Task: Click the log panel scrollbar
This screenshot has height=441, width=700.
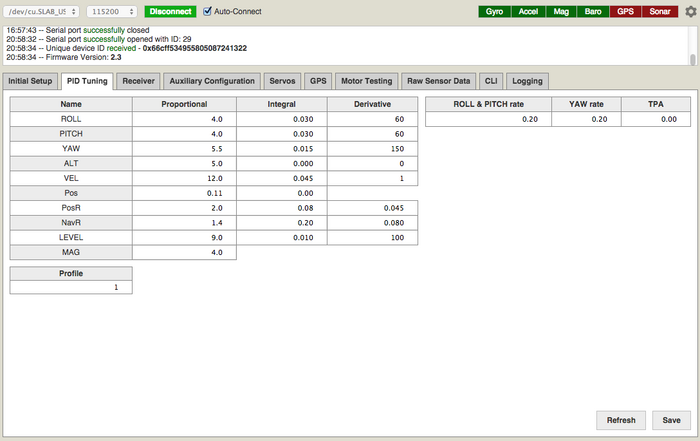Action: coord(689,45)
